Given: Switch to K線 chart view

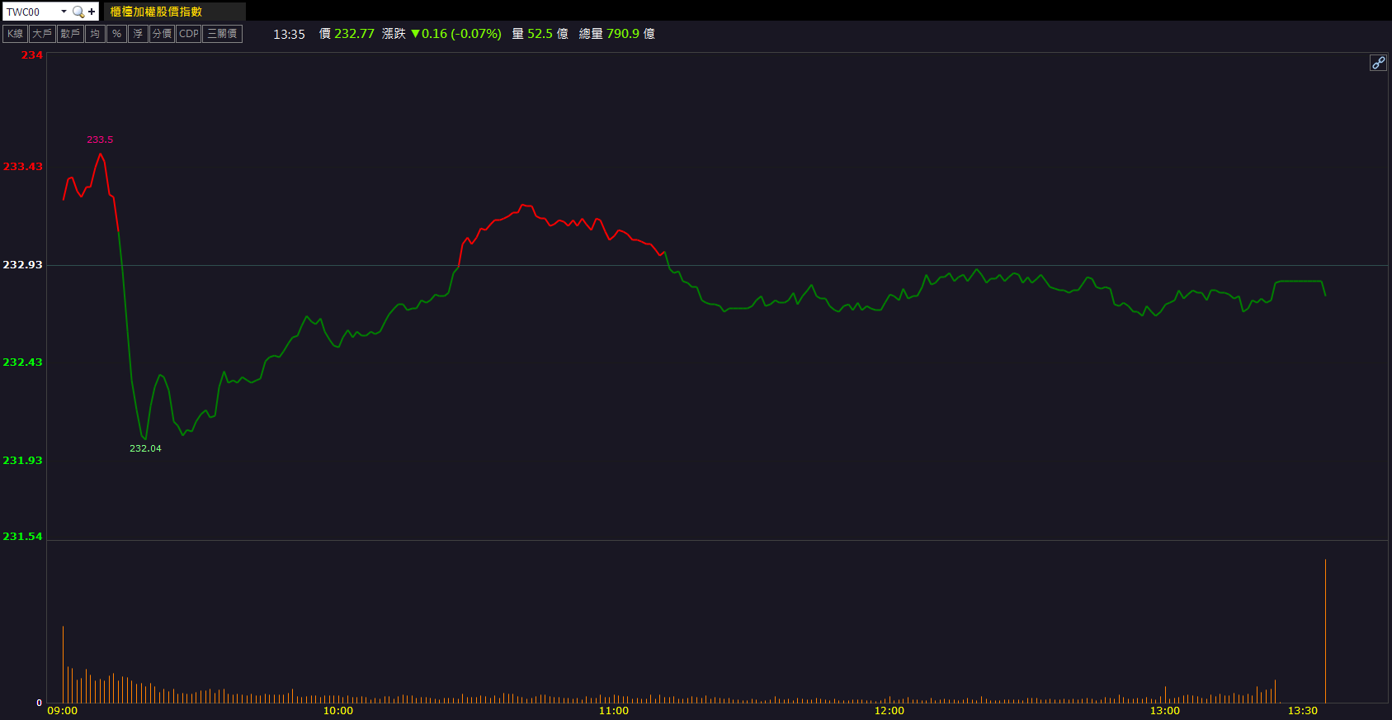Looking at the screenshot, I should pos(15,34).
